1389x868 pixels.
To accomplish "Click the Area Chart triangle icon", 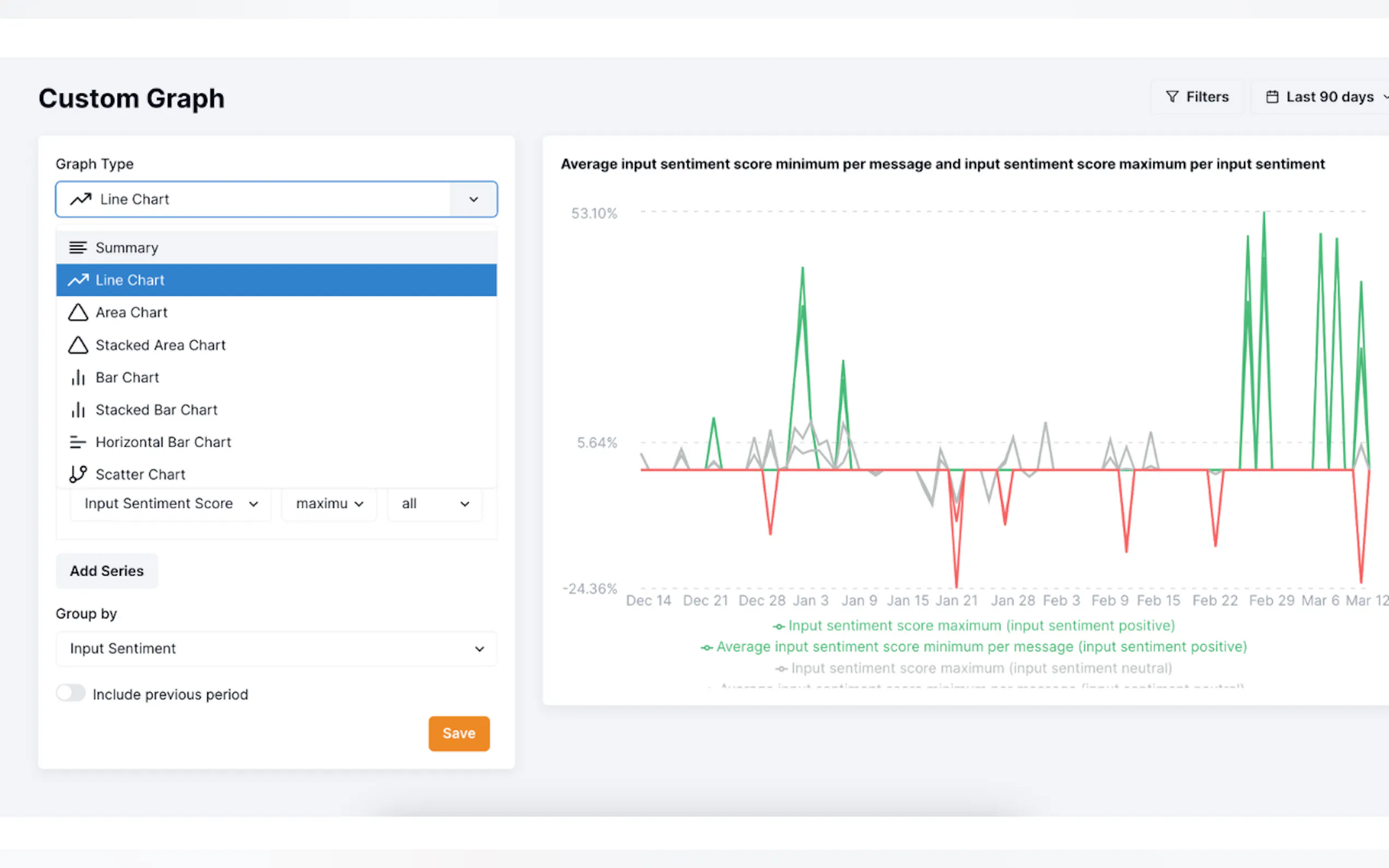I will pos(78,312).
